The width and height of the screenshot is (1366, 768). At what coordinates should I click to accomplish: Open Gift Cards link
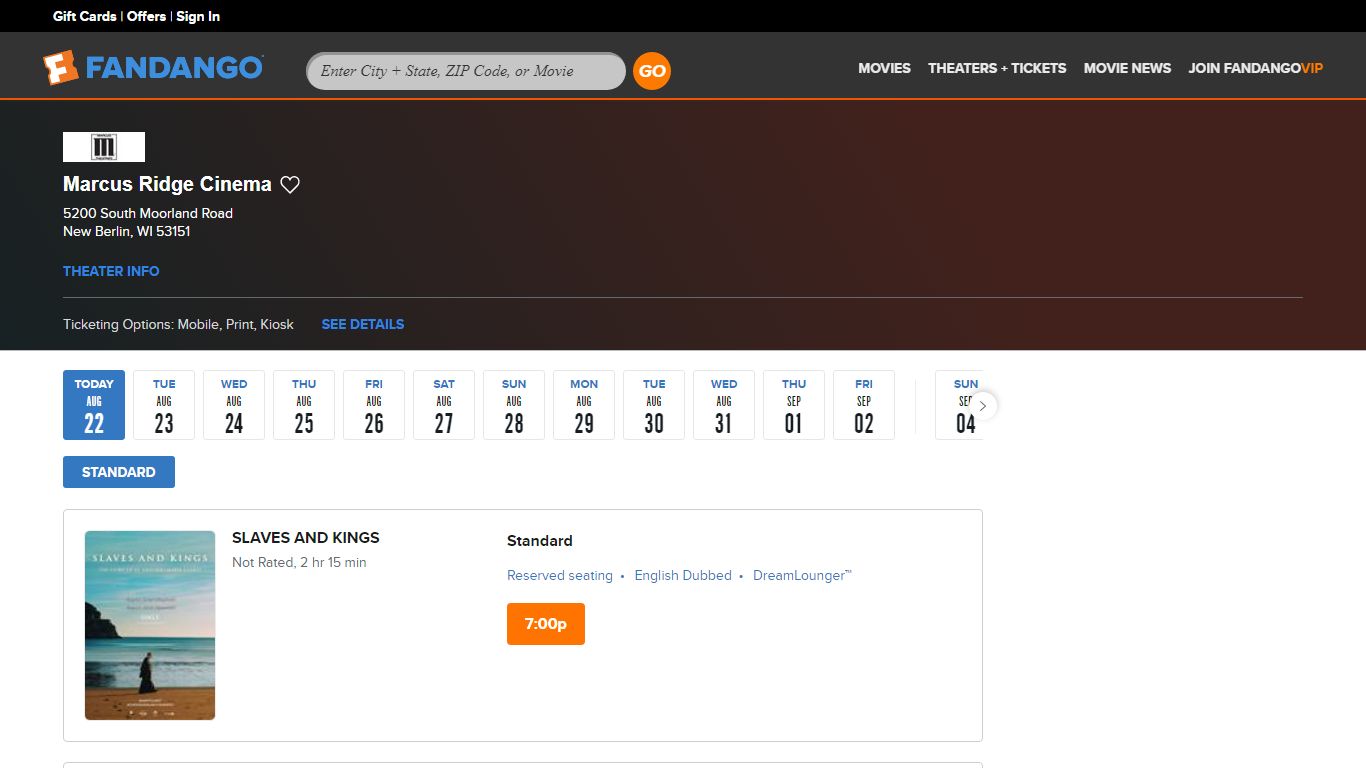85,16
